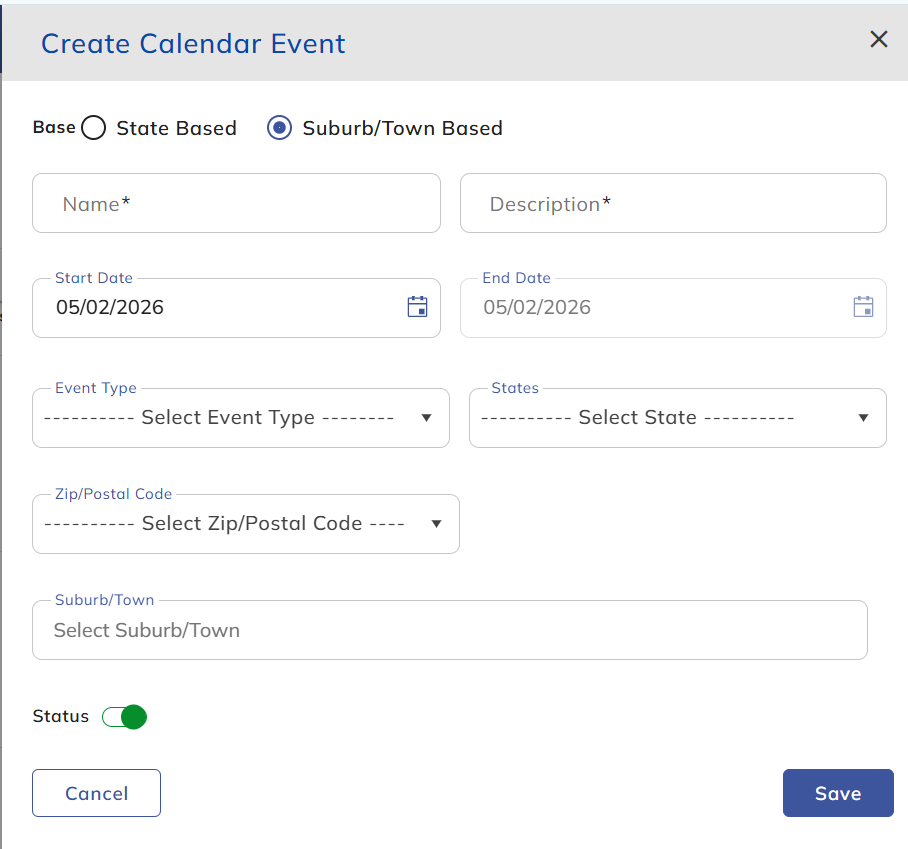Click the Start Date value 05/02/2026
Screen dimensions: 908x849
[110, 307]
